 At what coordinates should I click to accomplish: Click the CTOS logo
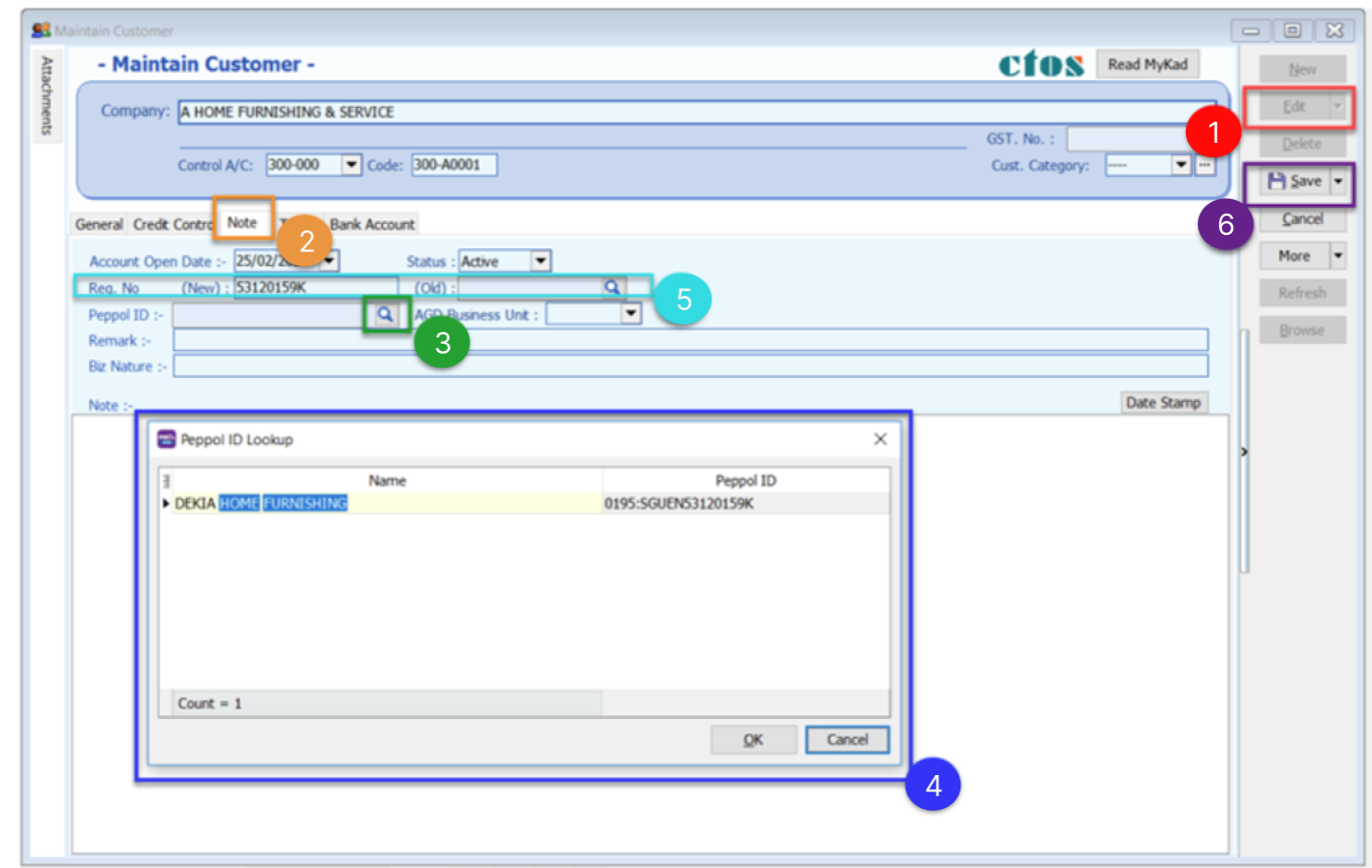[x=1041, y=65]
